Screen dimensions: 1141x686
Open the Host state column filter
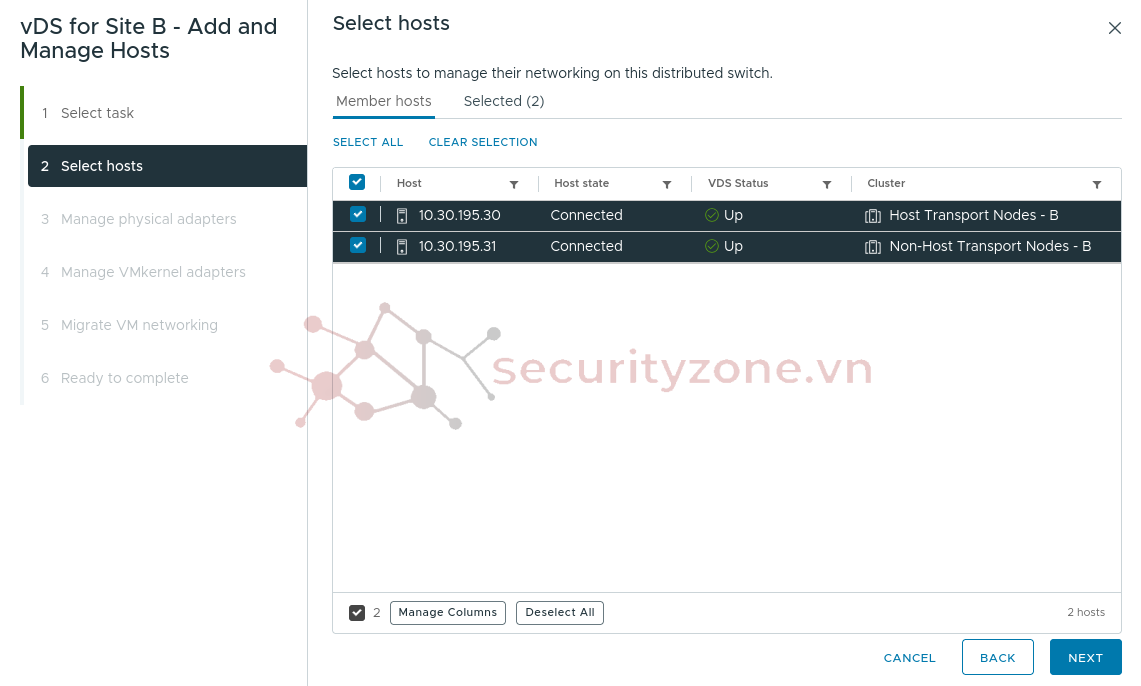pyautogui.click(x=667, y=185)
